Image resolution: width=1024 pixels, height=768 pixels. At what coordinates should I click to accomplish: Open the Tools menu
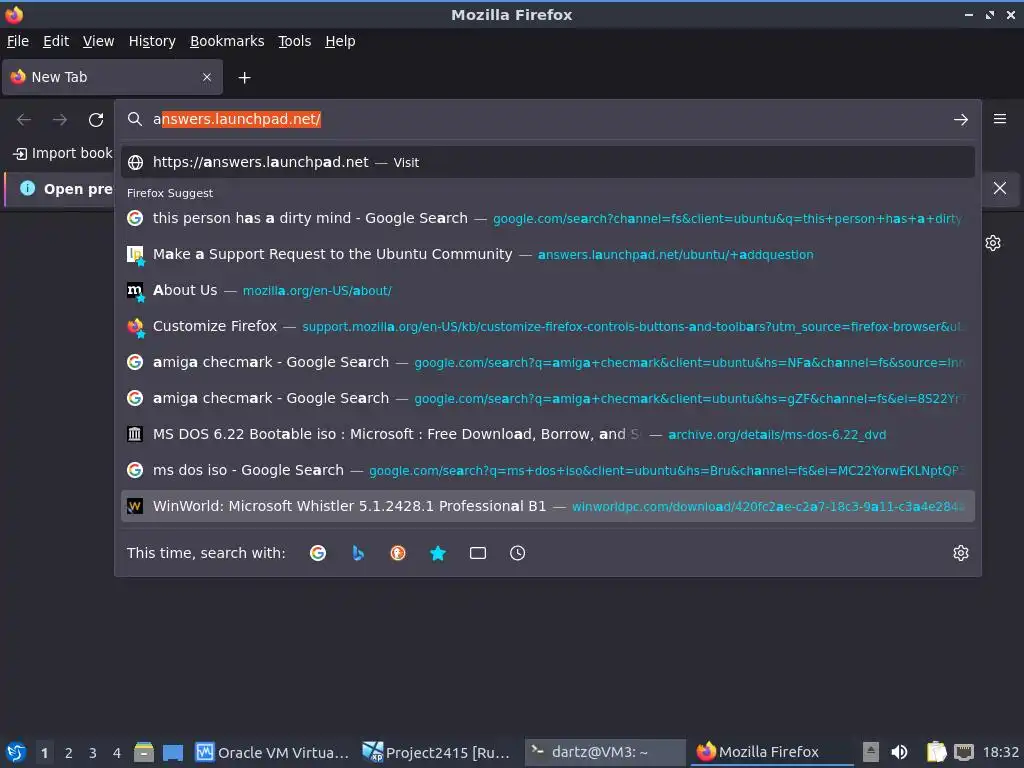(295, 41)
